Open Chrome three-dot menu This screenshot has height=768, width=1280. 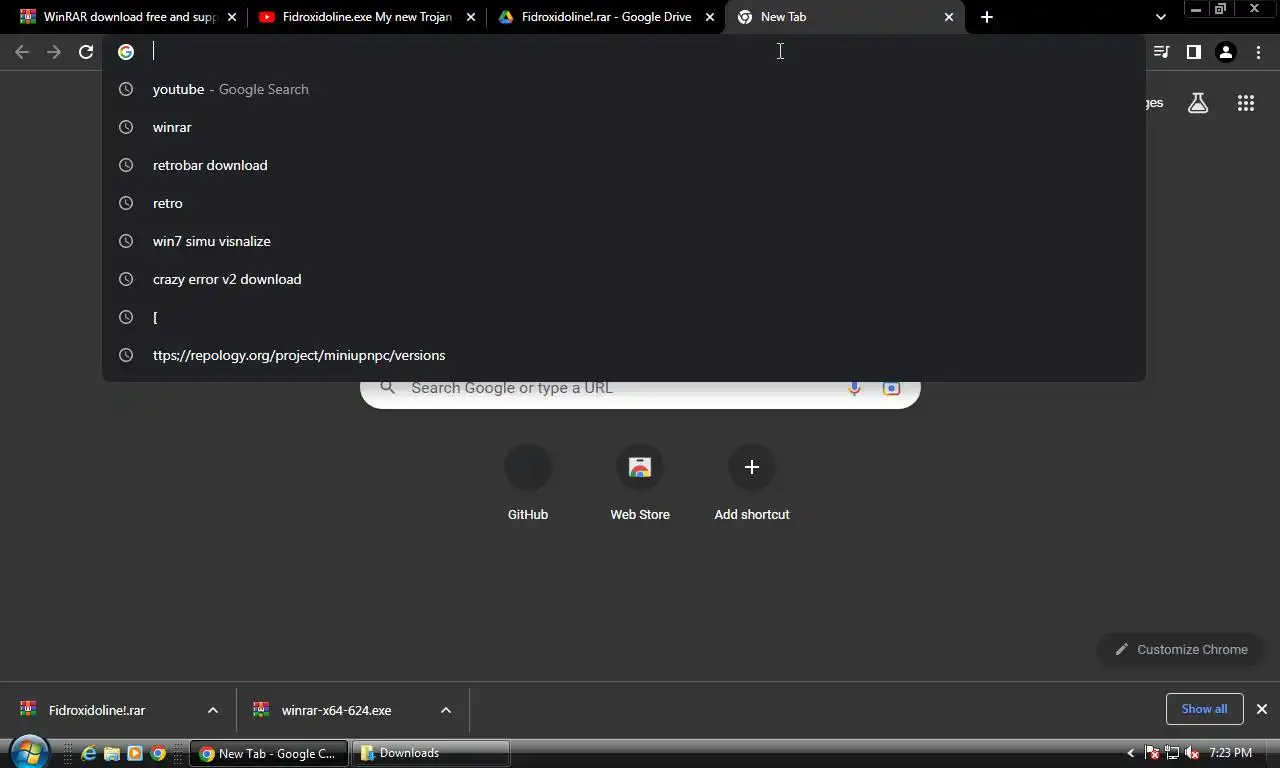pyautogui.click(x=1258, y=52)
